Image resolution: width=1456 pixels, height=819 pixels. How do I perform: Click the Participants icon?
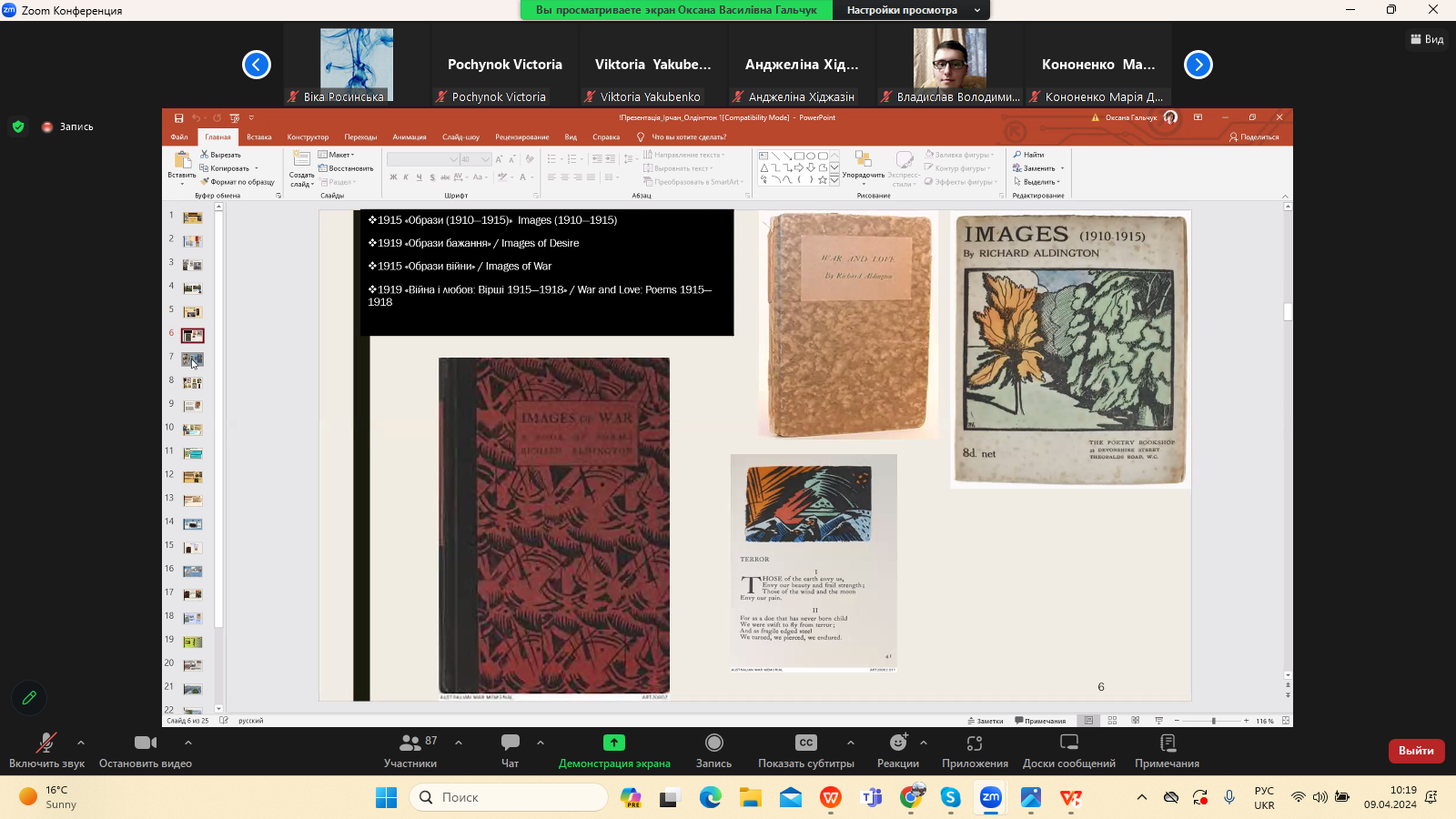click(410, 743)
